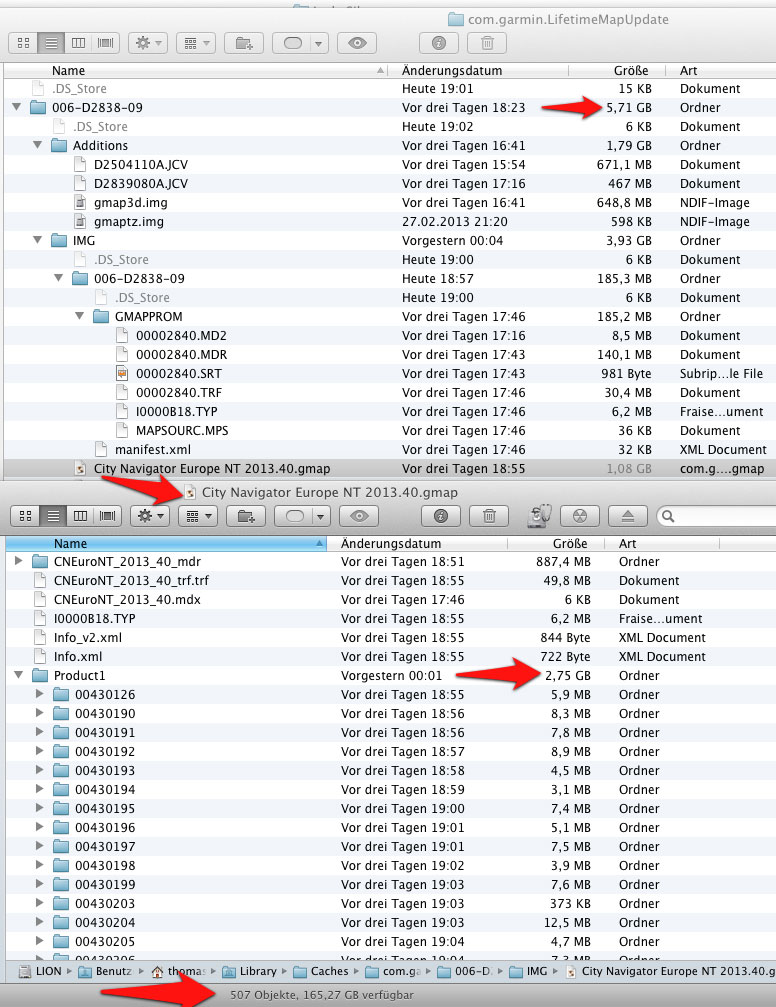Select list view in lower window
The width and height of the screenshot is (776, 1007).
(51, 516)
